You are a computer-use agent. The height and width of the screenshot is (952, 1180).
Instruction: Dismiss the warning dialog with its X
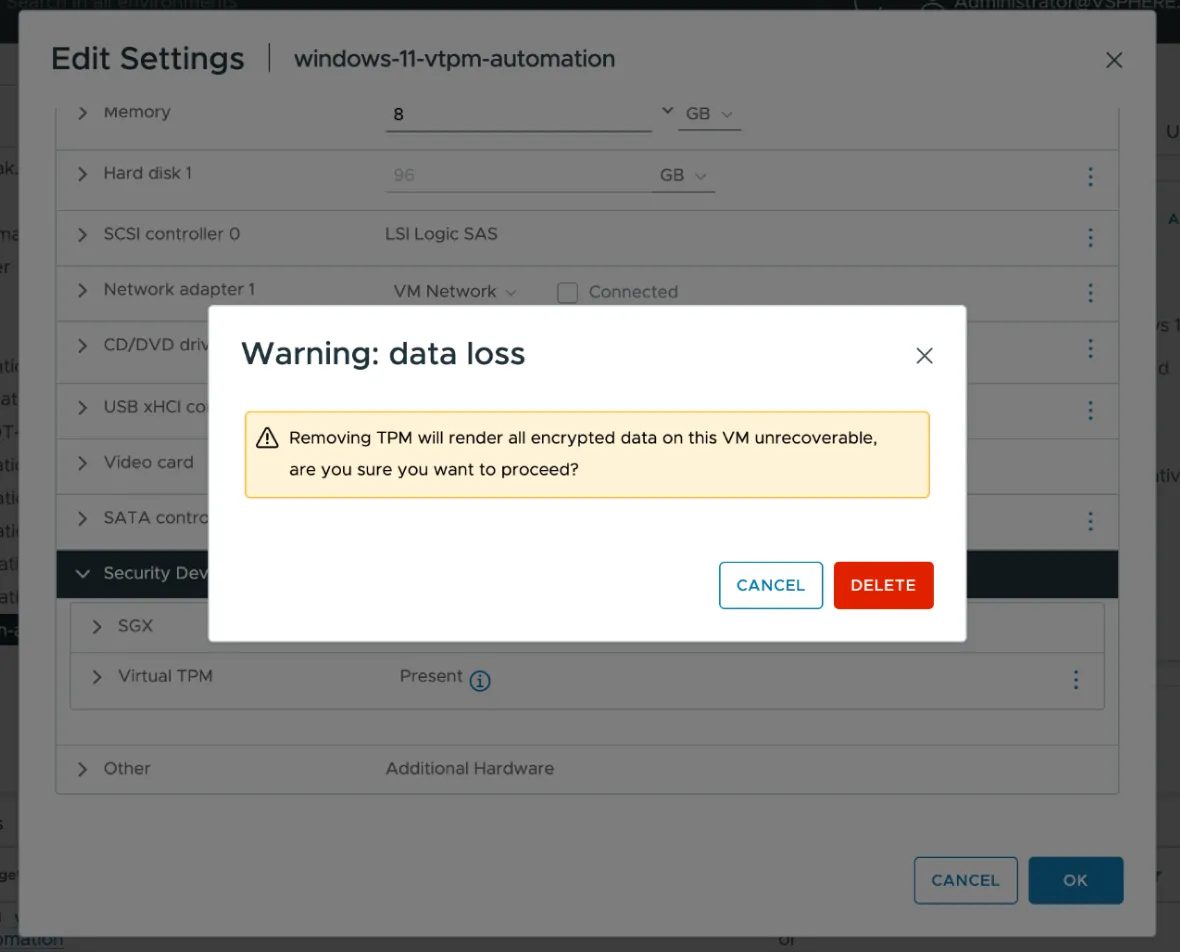(923, 355)
